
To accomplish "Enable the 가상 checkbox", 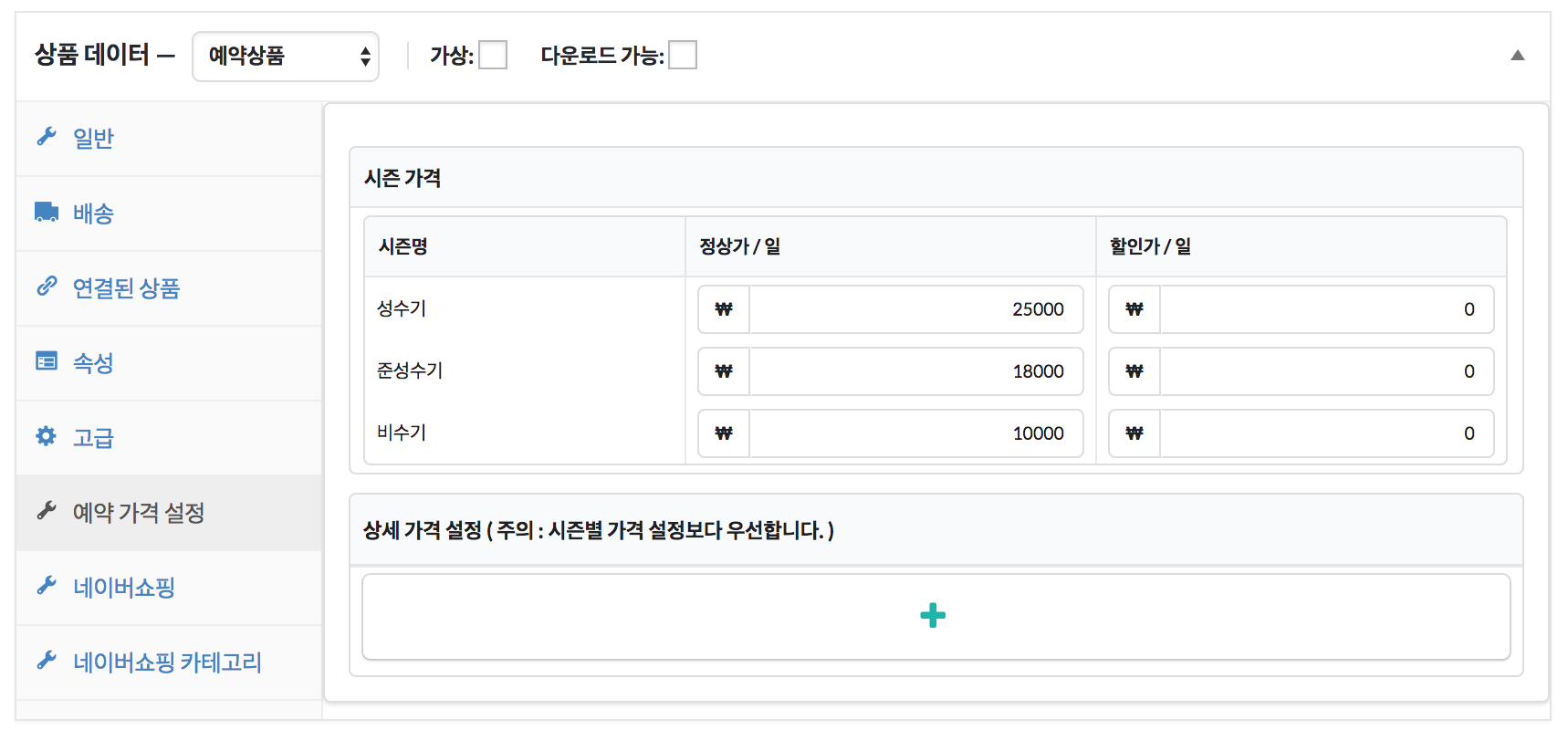I will click(x=493, y=55).
